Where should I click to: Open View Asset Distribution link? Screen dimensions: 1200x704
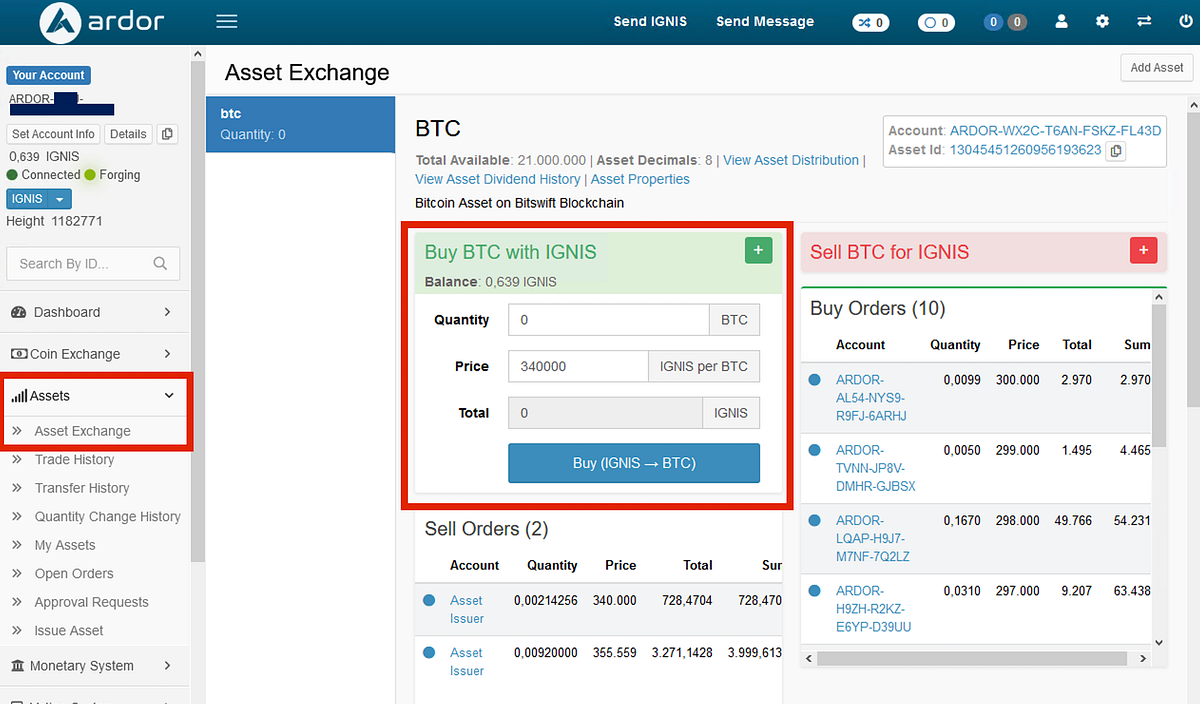(x=791, y=160)
